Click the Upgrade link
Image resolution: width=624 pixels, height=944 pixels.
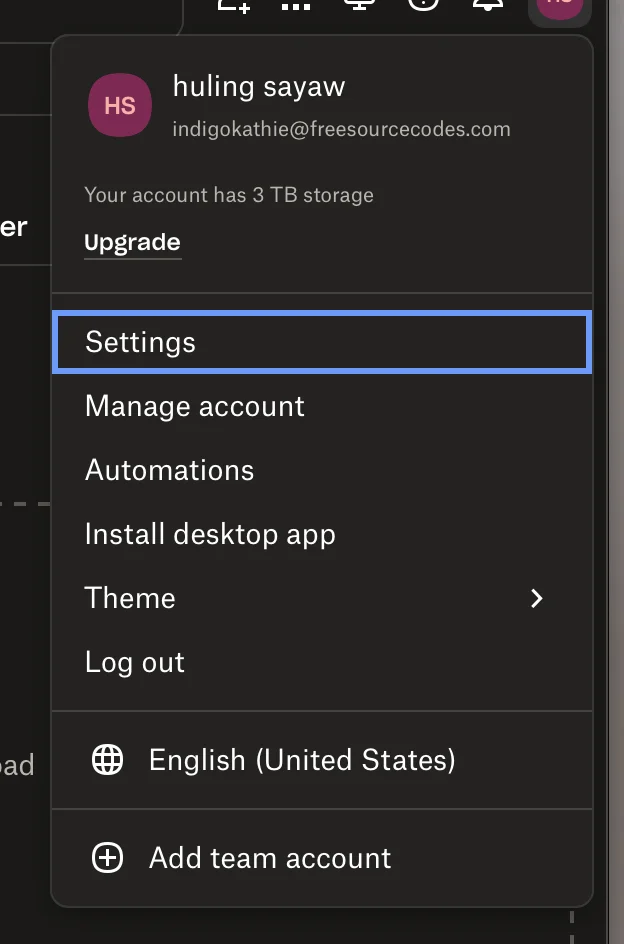(x=133, y=242)
